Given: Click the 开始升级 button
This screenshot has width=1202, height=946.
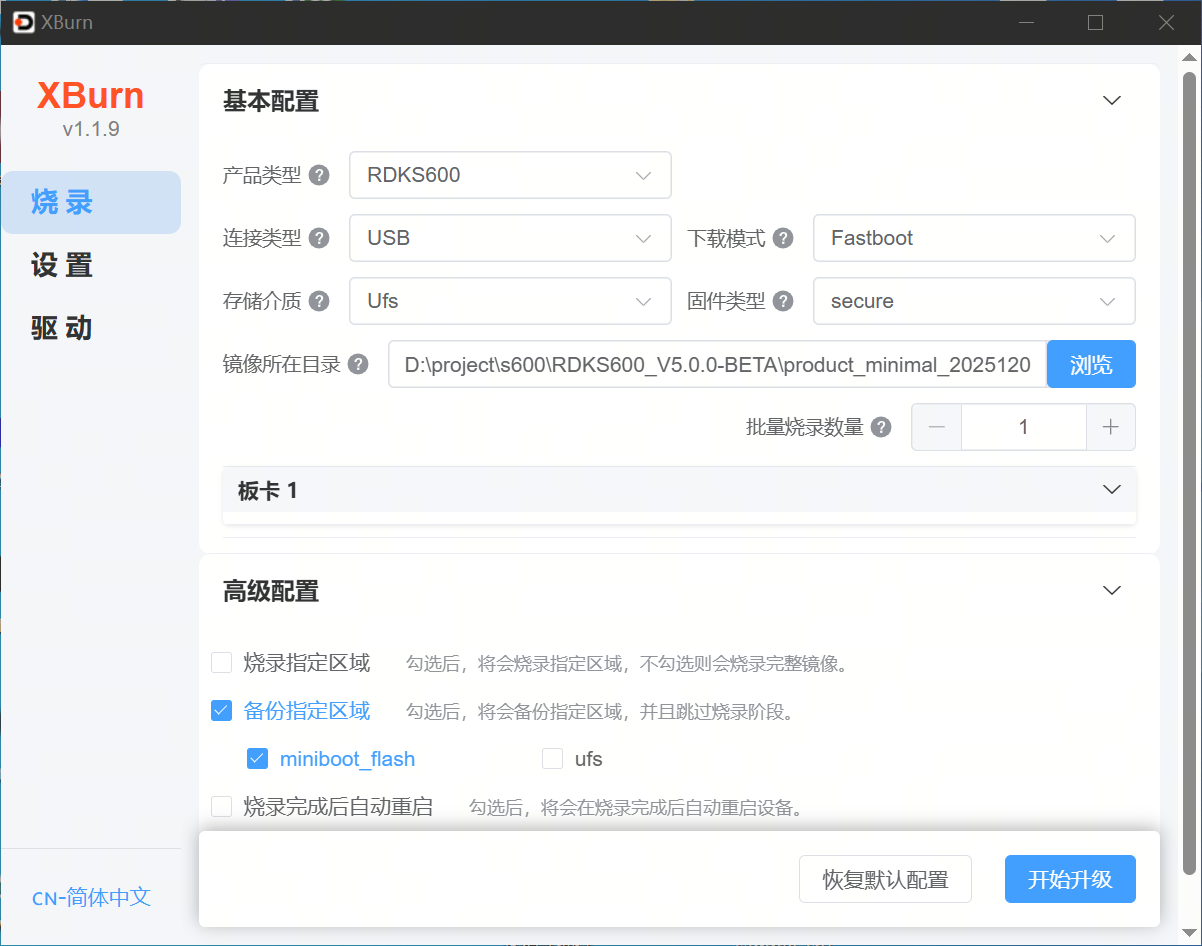Looking at the screenshot, I should coord(1070,879).
